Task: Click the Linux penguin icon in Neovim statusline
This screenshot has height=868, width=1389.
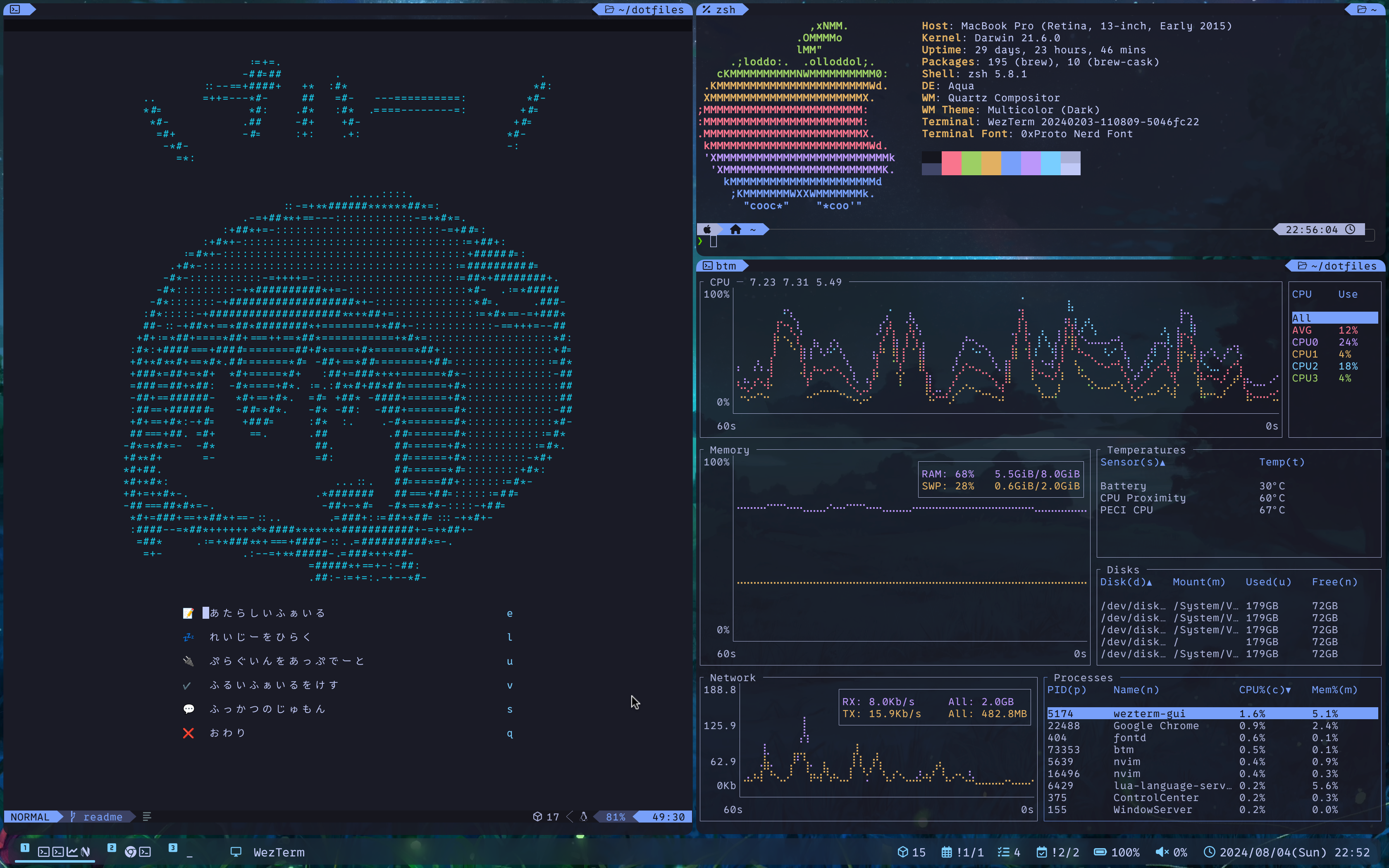Action: [584, 816]
